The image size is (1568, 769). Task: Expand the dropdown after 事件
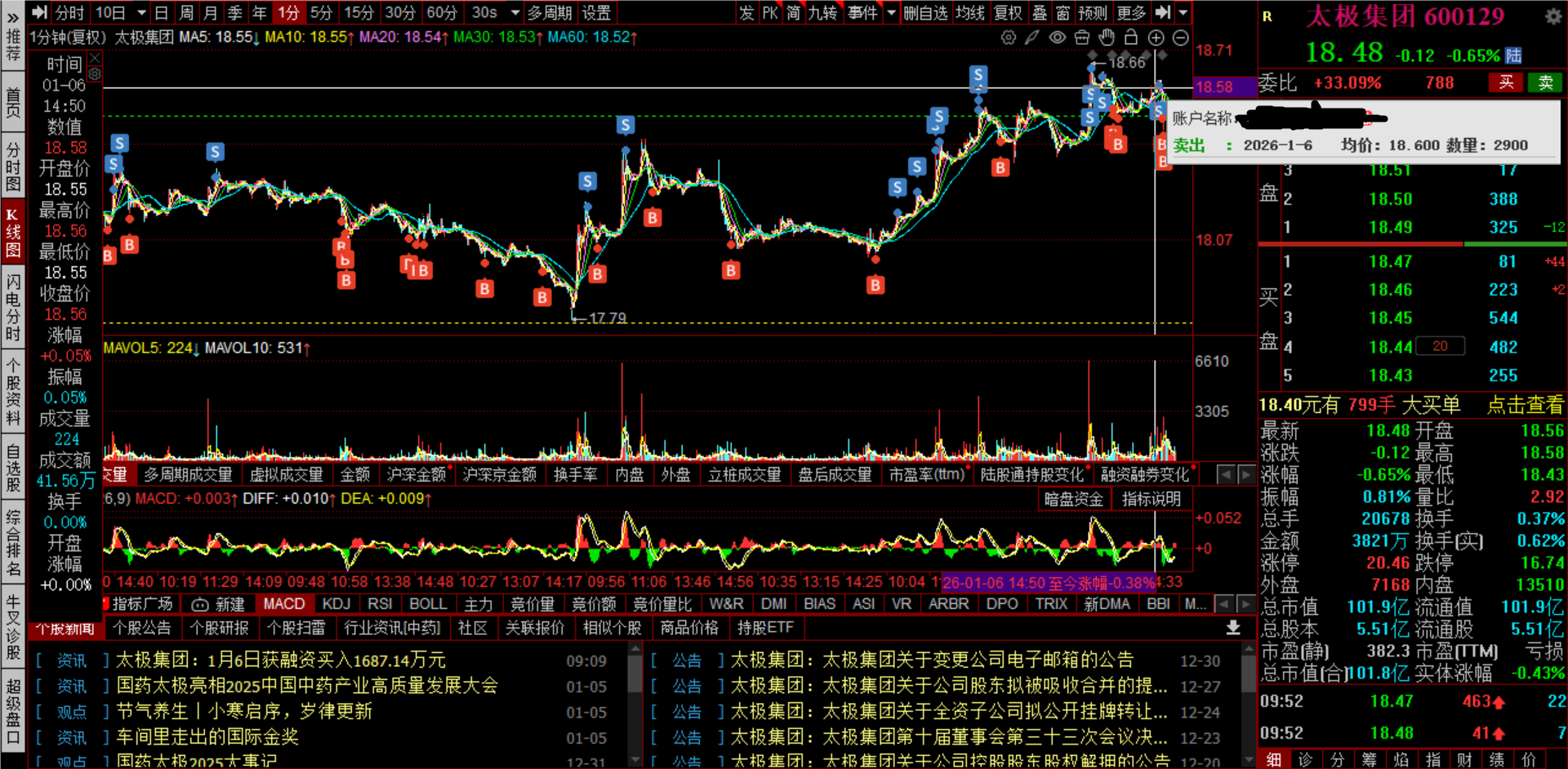891,12
